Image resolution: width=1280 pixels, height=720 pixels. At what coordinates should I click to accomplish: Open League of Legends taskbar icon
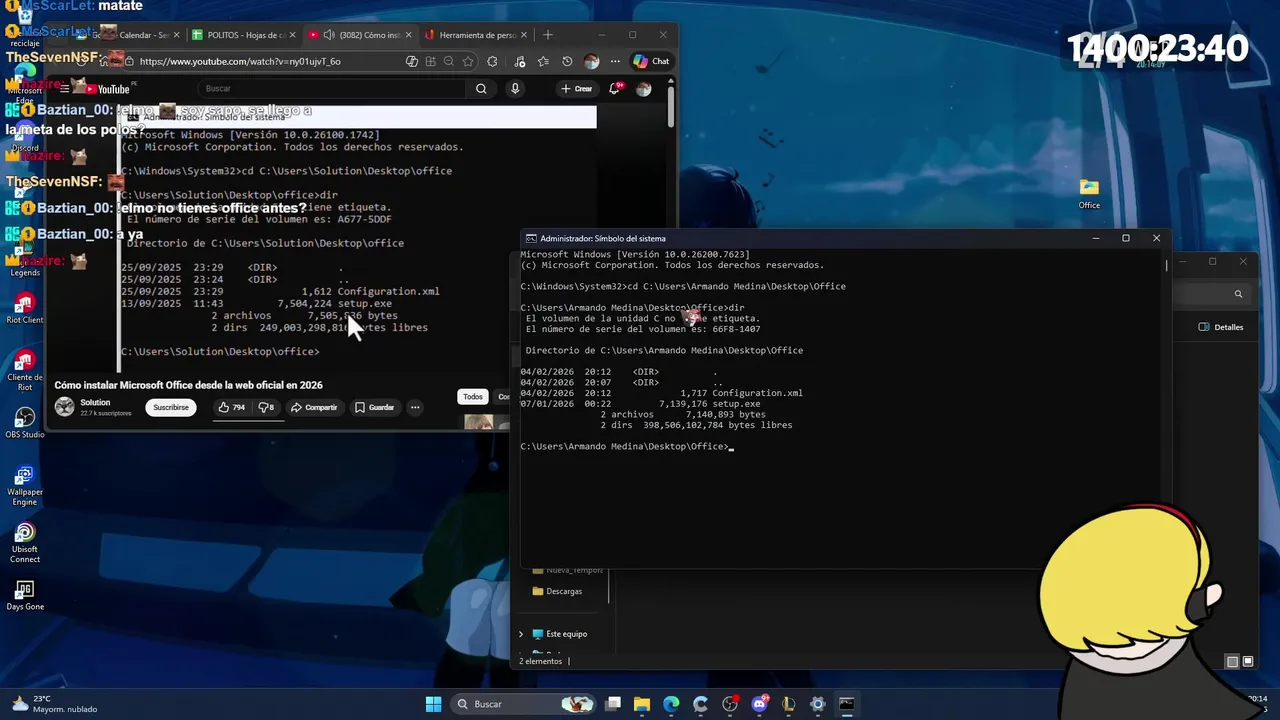point(788,704)
